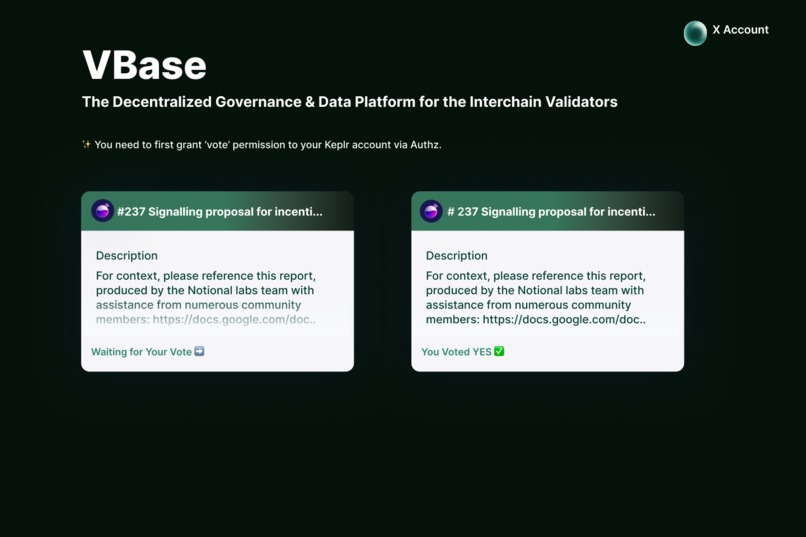Viewport: 806px width, 537px height.
Task: Click the docs.google.com link in the waiting-vote card
Action: coord(234,319)
